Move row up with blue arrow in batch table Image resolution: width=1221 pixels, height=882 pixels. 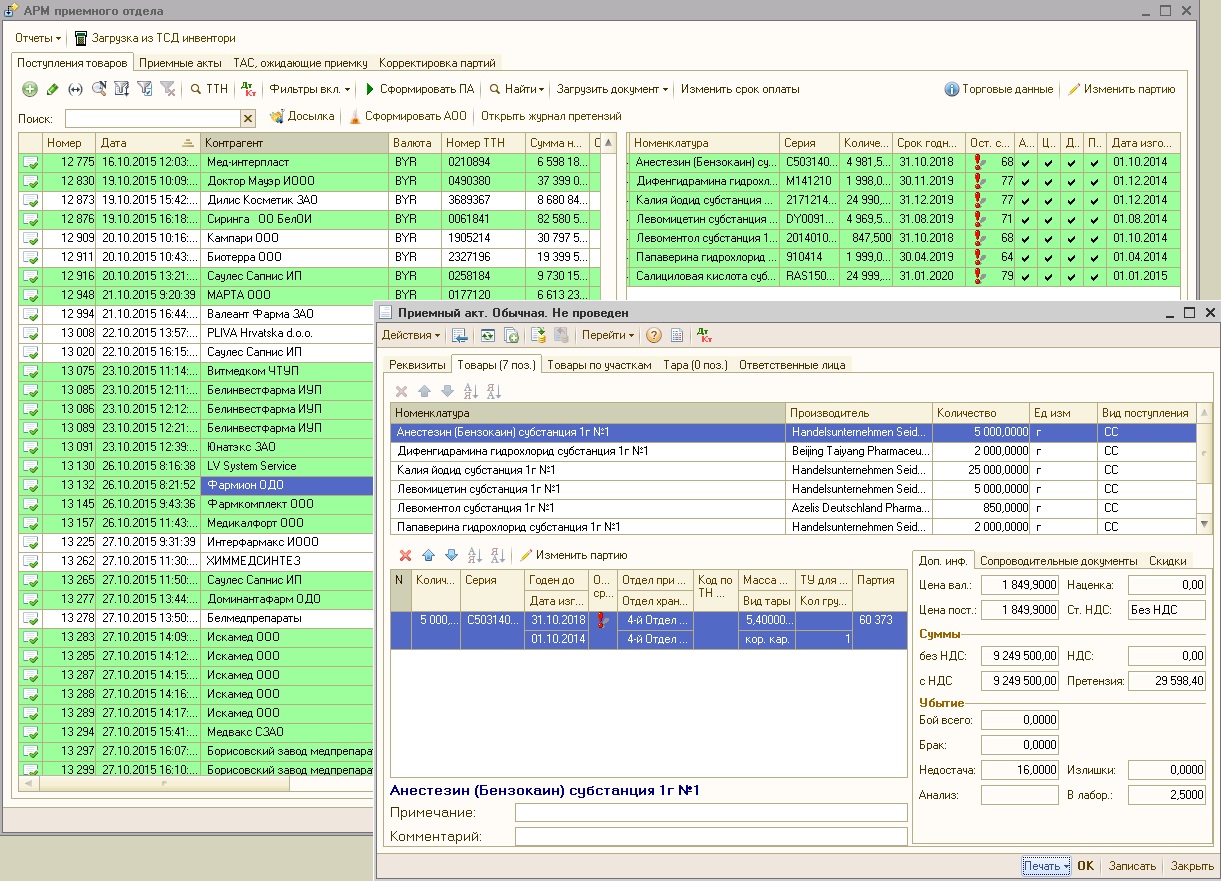pos(428,555)
